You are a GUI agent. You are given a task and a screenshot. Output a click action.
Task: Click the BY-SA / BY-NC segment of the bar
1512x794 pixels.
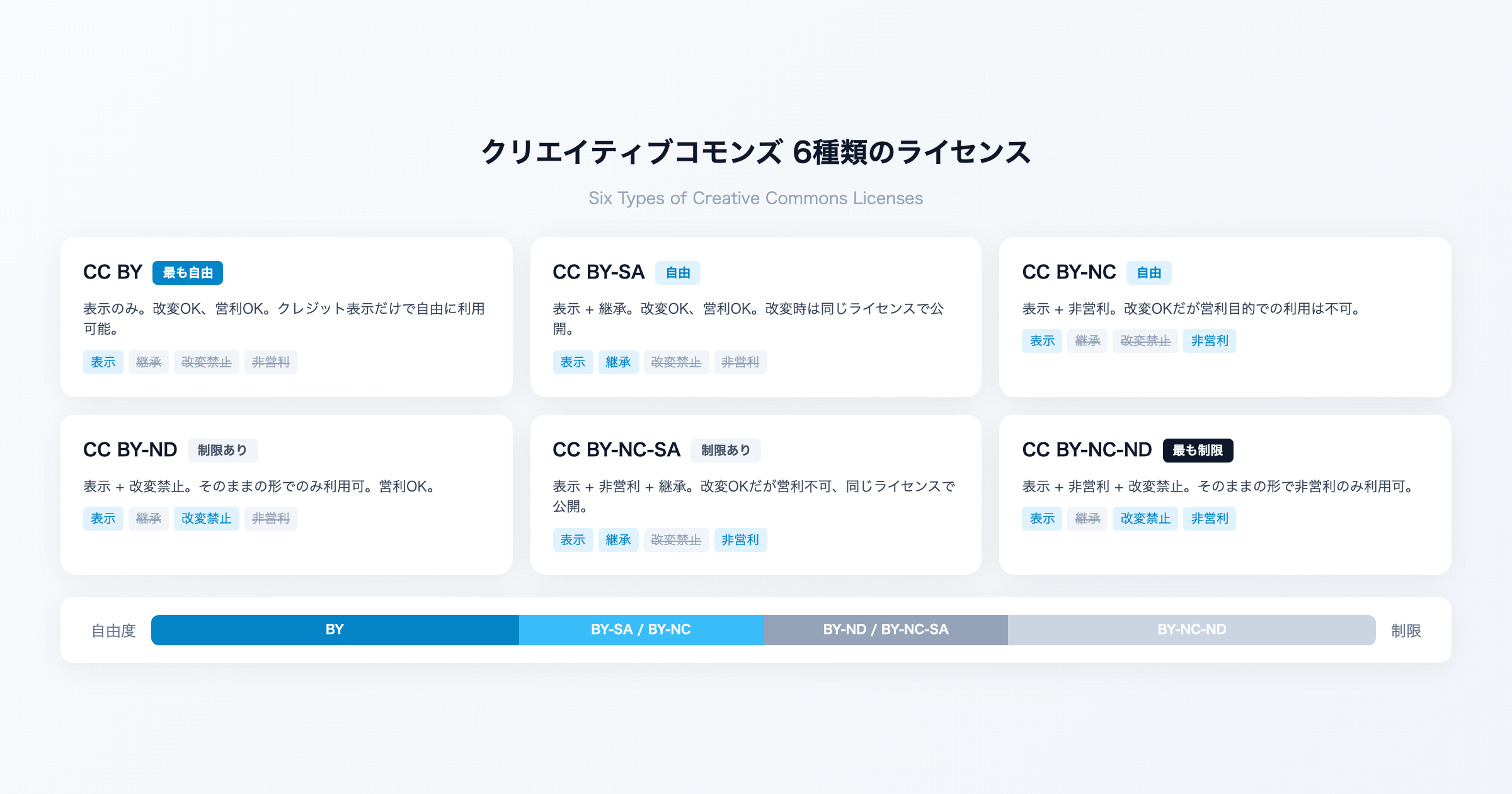641,630
